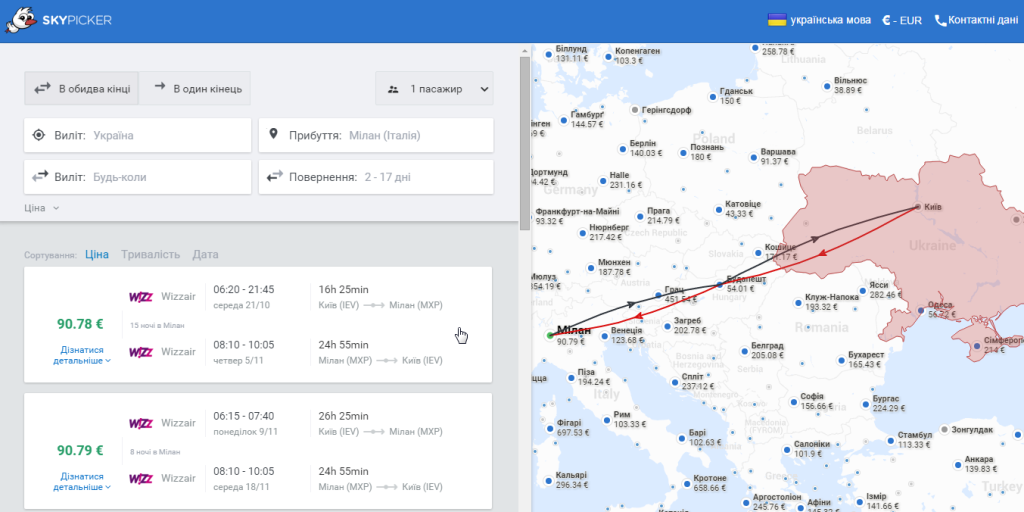1024x512 pixels.
Task: Click the 8 ночі в Мілан text
Action: point(155,451)
